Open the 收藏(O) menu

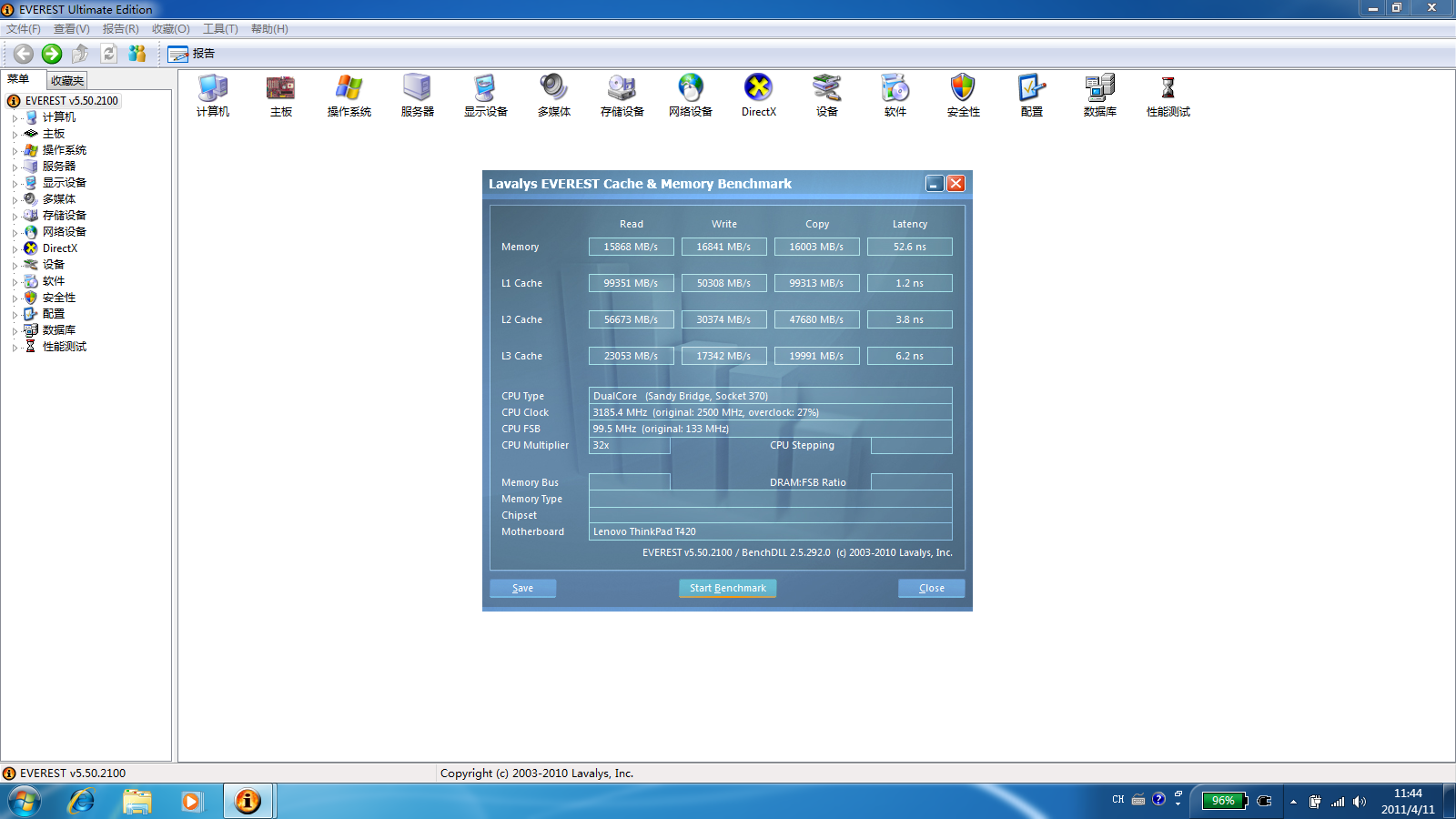point(171,29)
